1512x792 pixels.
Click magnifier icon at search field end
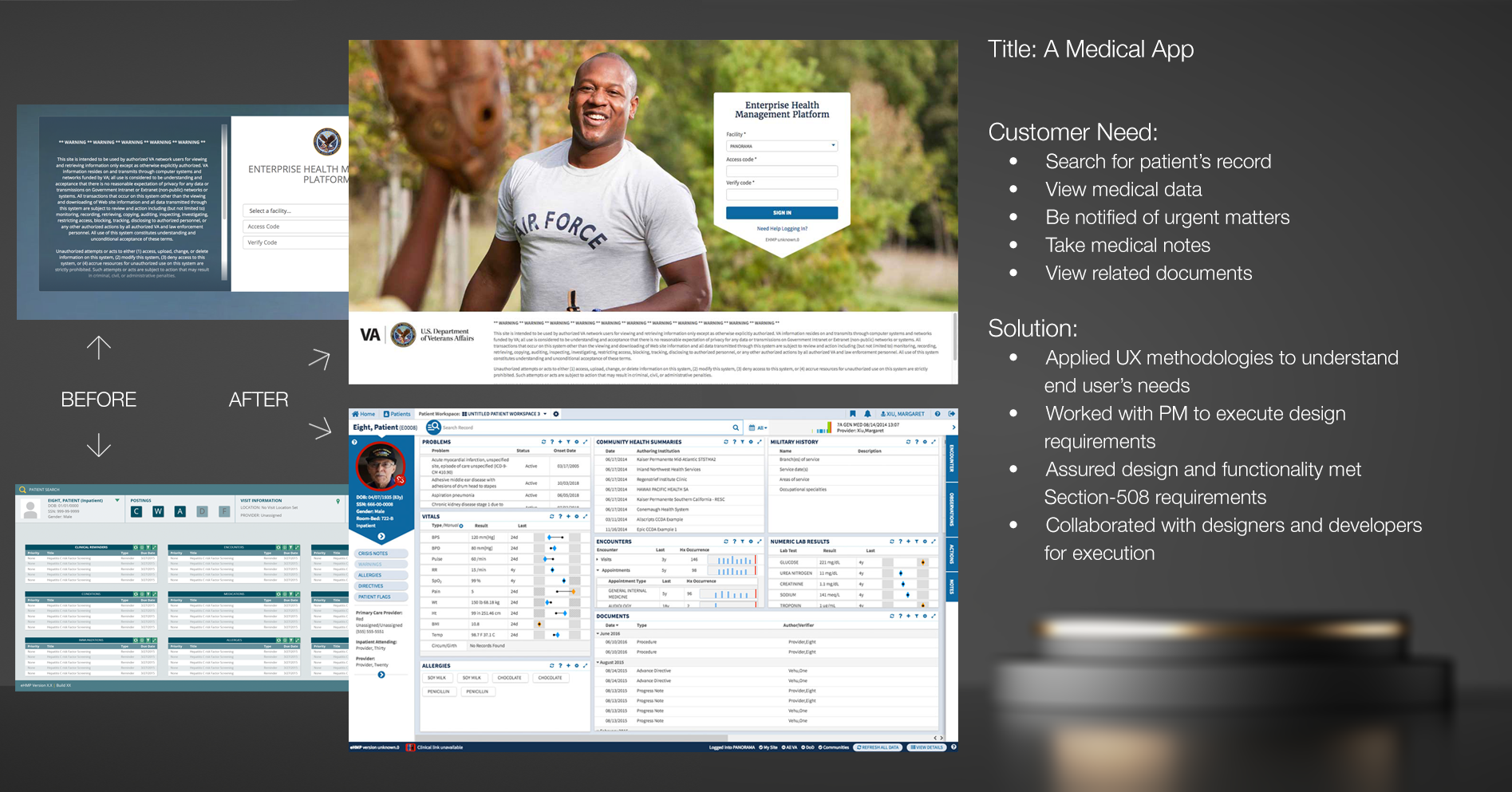[x=736, y=428]
